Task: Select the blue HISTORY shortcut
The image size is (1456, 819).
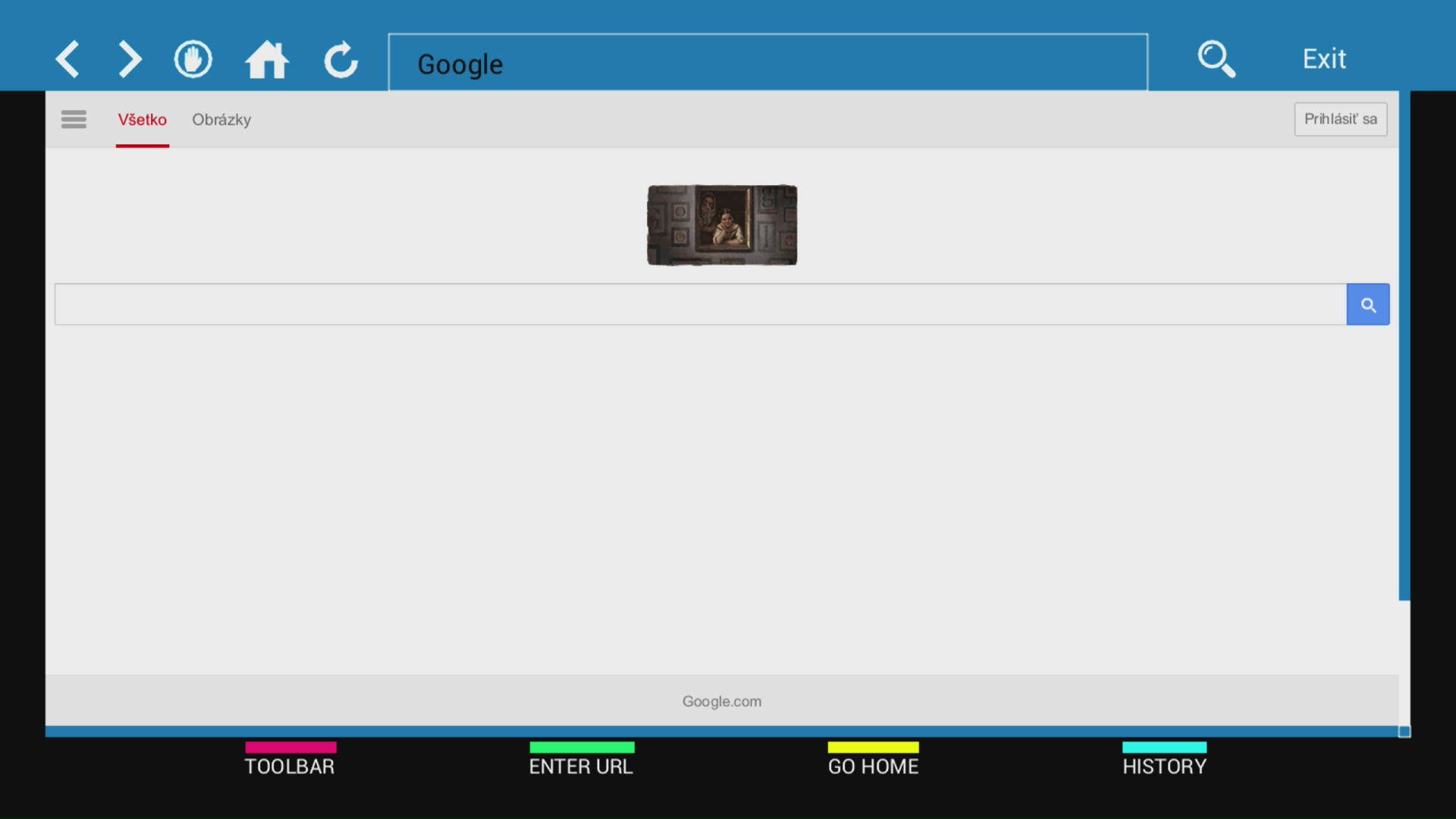Action: click(x=1164, y=759)
